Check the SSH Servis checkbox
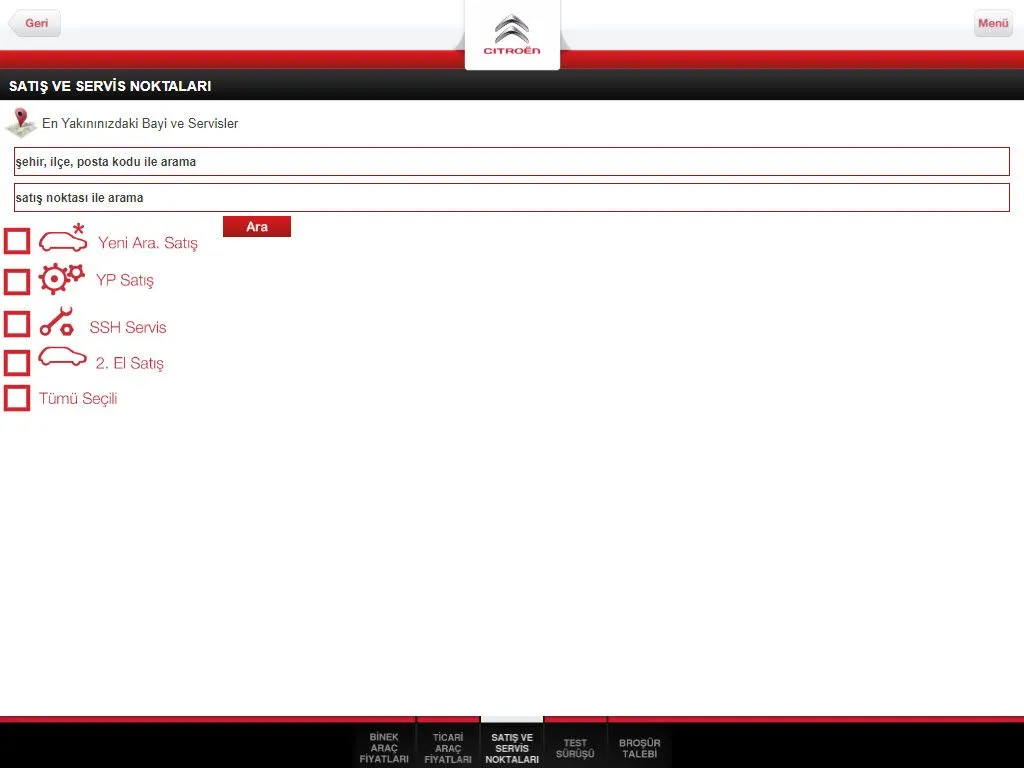 pyautogui.click(x=17, y=324)
